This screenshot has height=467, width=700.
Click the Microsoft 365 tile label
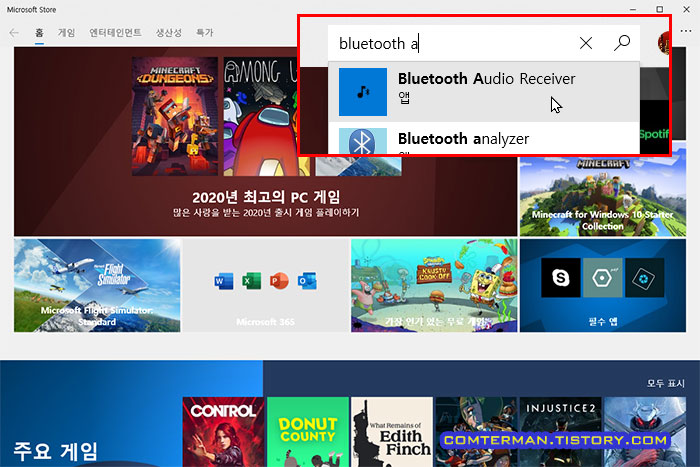(x=266, y=322)
